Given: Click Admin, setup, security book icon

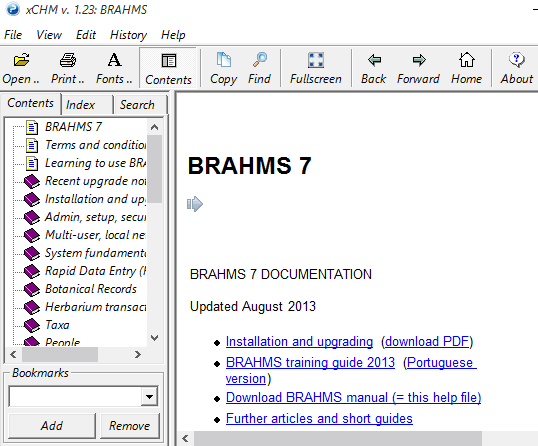Looking at the screenshot, I should click(32, 217).
